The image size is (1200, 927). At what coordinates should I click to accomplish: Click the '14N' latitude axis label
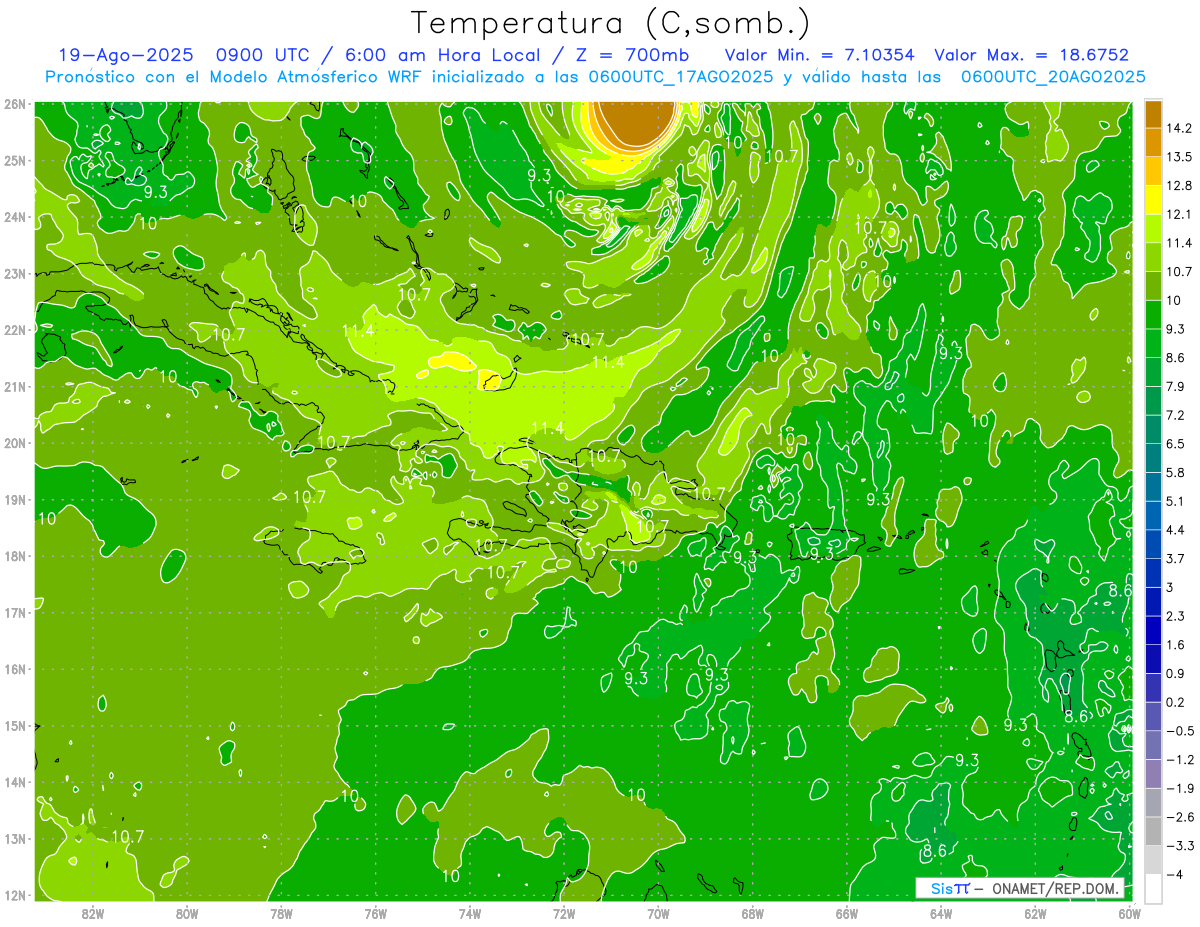(x=14, y=783)
